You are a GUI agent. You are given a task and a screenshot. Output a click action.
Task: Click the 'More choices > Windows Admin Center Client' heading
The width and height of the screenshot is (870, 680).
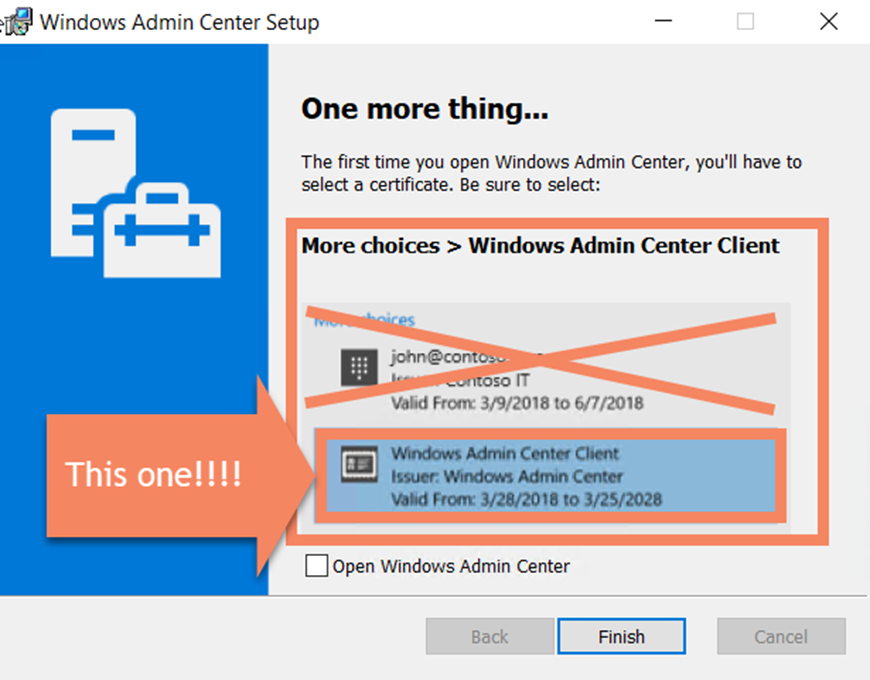pyautogui.click(x=540, y=246)
